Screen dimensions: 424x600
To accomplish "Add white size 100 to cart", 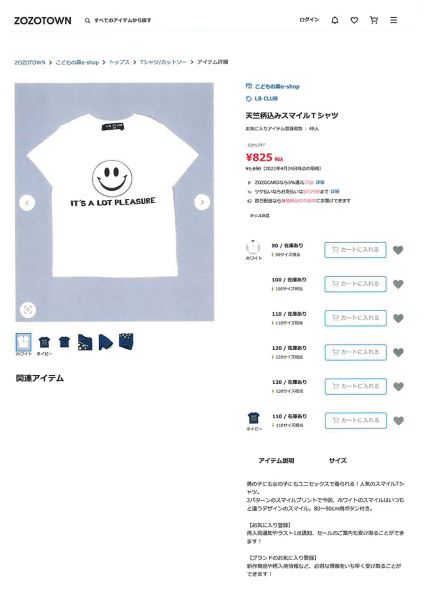I will 355,284.
